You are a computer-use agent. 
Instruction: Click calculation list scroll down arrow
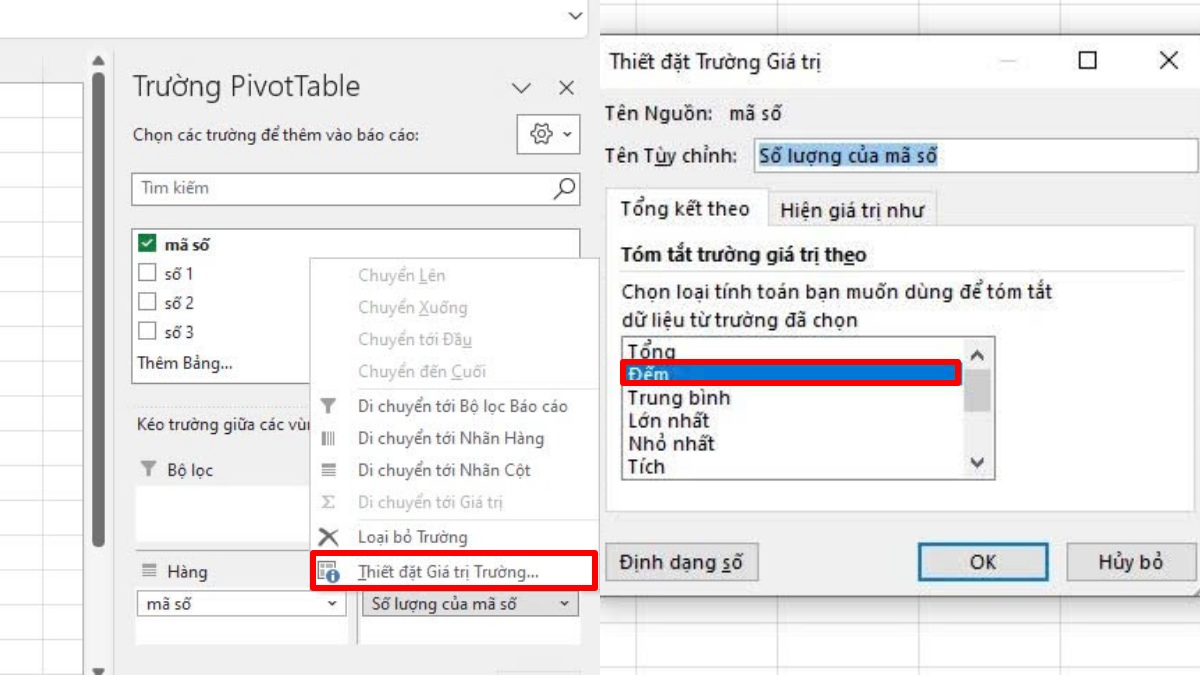pos(978,463)
